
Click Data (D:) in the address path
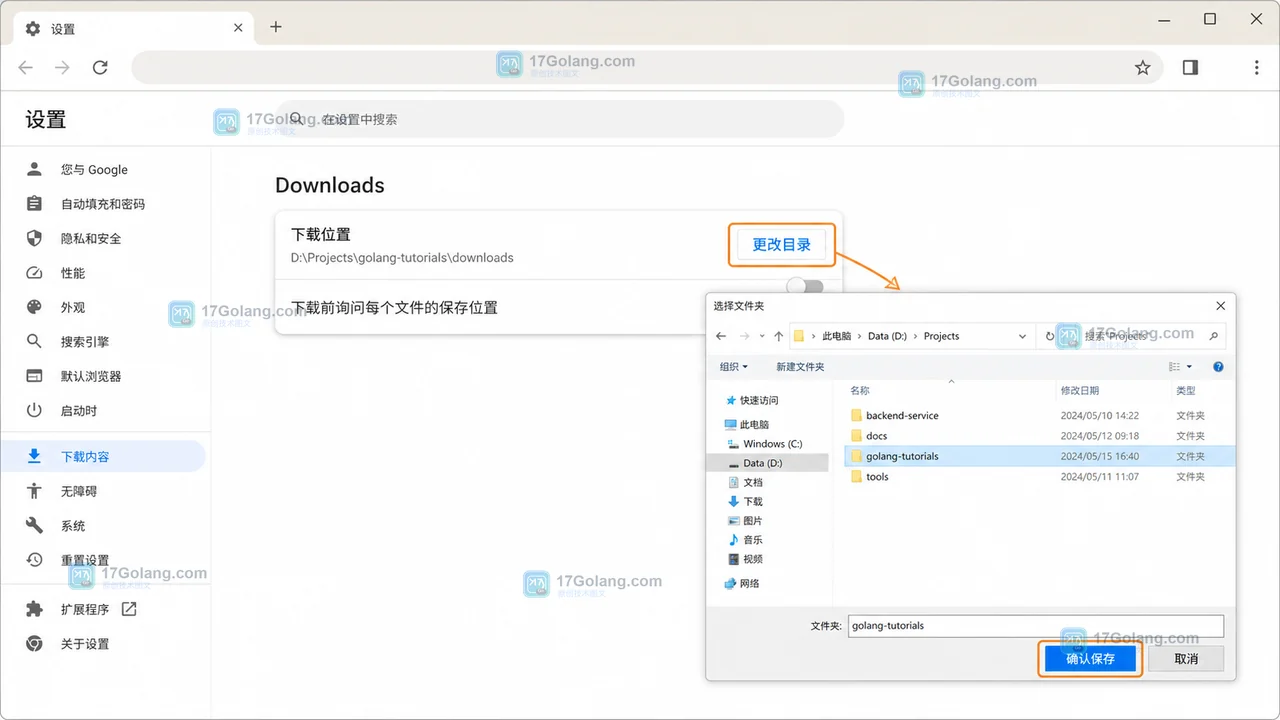point(887,336)
